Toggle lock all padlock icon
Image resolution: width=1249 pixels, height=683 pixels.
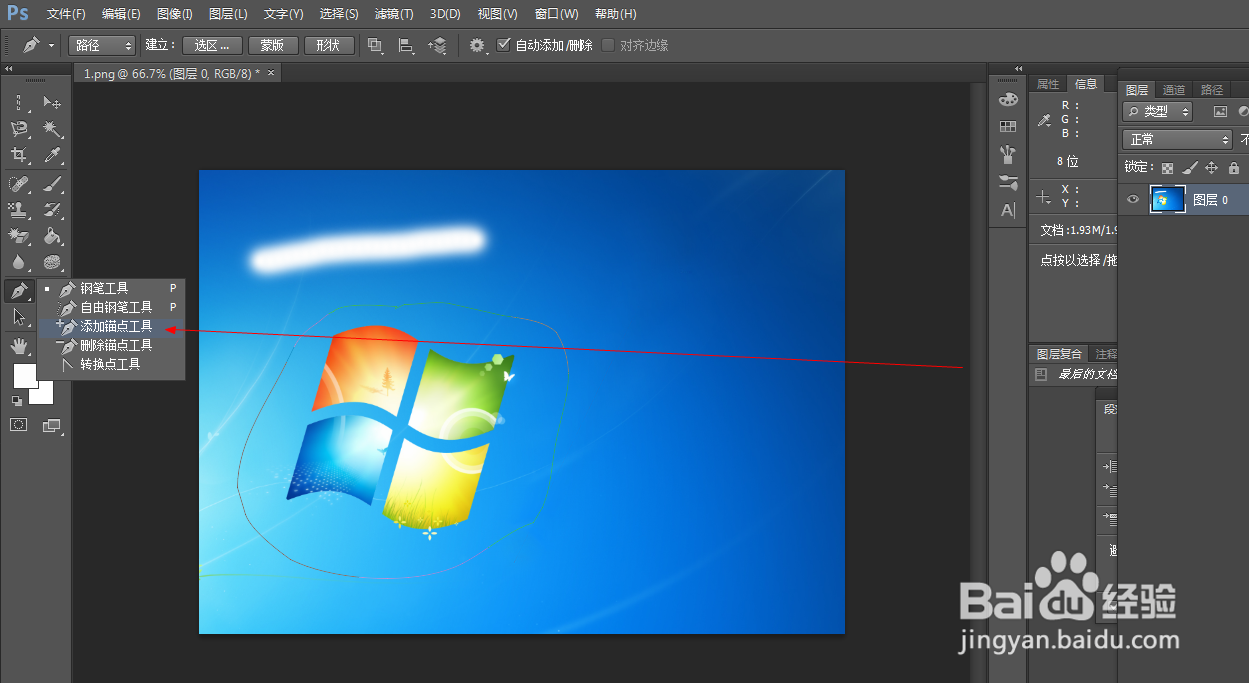pos(1233,168)
